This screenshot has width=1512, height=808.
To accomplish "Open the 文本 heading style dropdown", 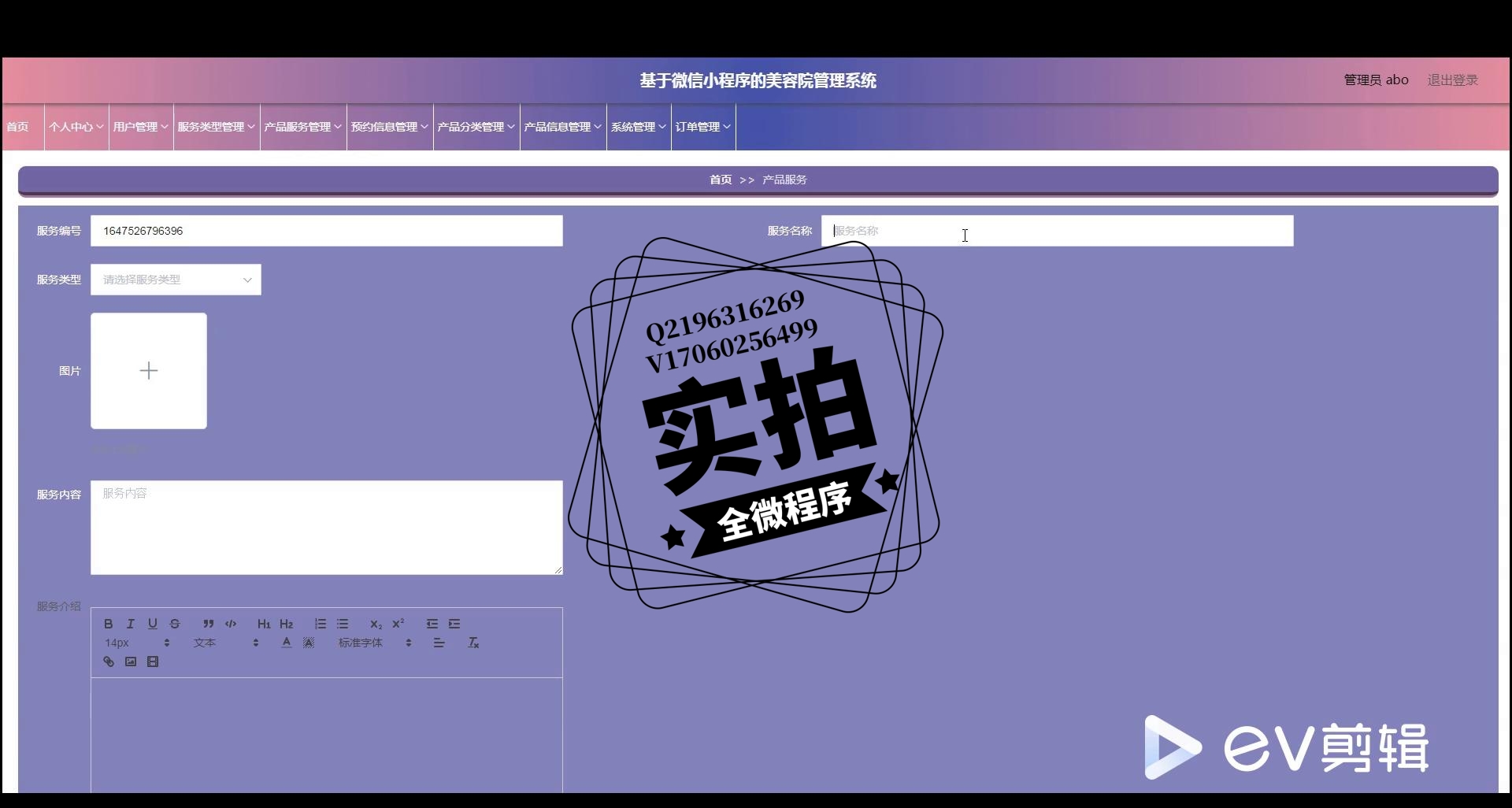I will (x=226, y=643).
